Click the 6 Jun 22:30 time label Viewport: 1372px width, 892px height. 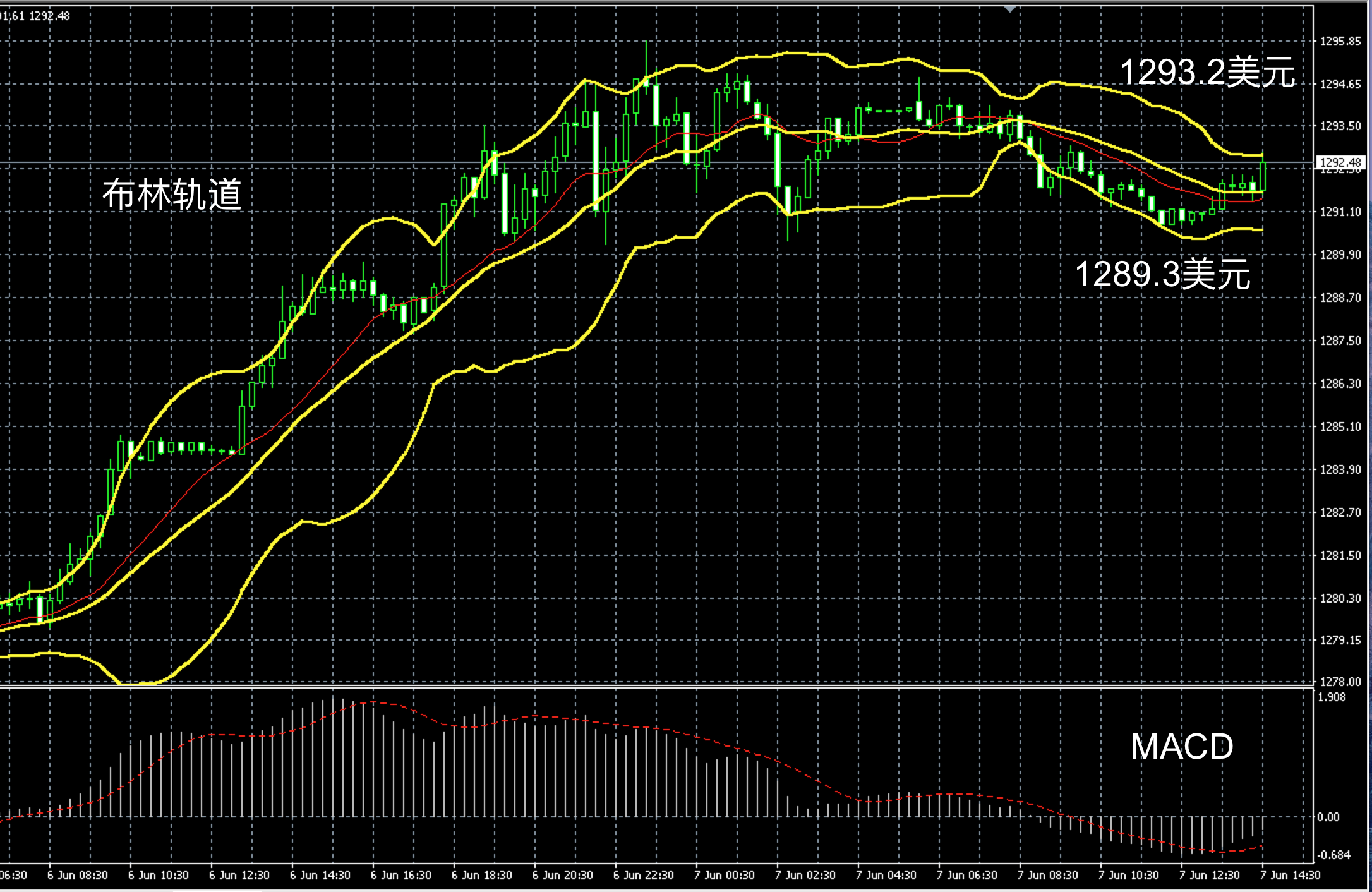[643, 875]
